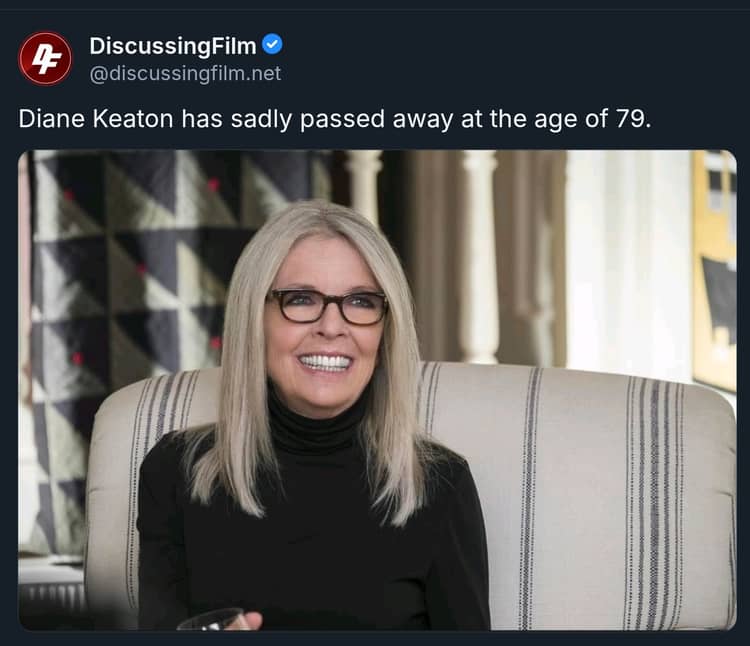The width and height of the screenshot is (750, 646).
Task: Open the @discussingfilm.net handle link
Action: (185, 74)
